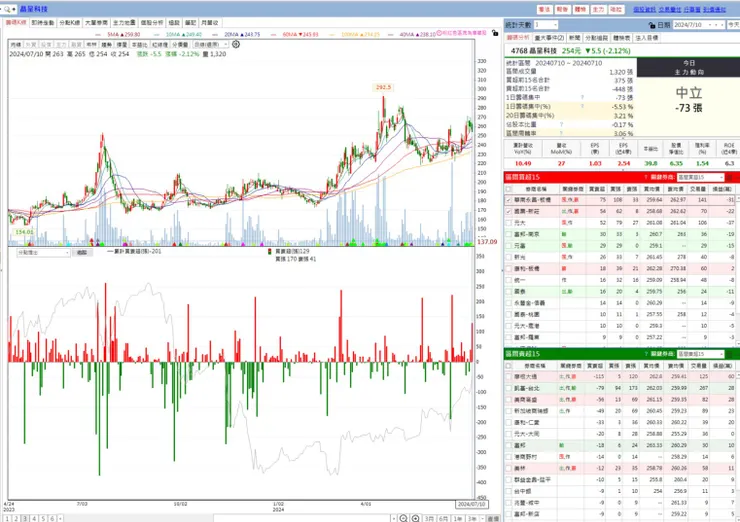This screenshot has height=522, width=740.
Task: Toggle checkbox for 元大 buyer row
Action: tap(509, 223)
